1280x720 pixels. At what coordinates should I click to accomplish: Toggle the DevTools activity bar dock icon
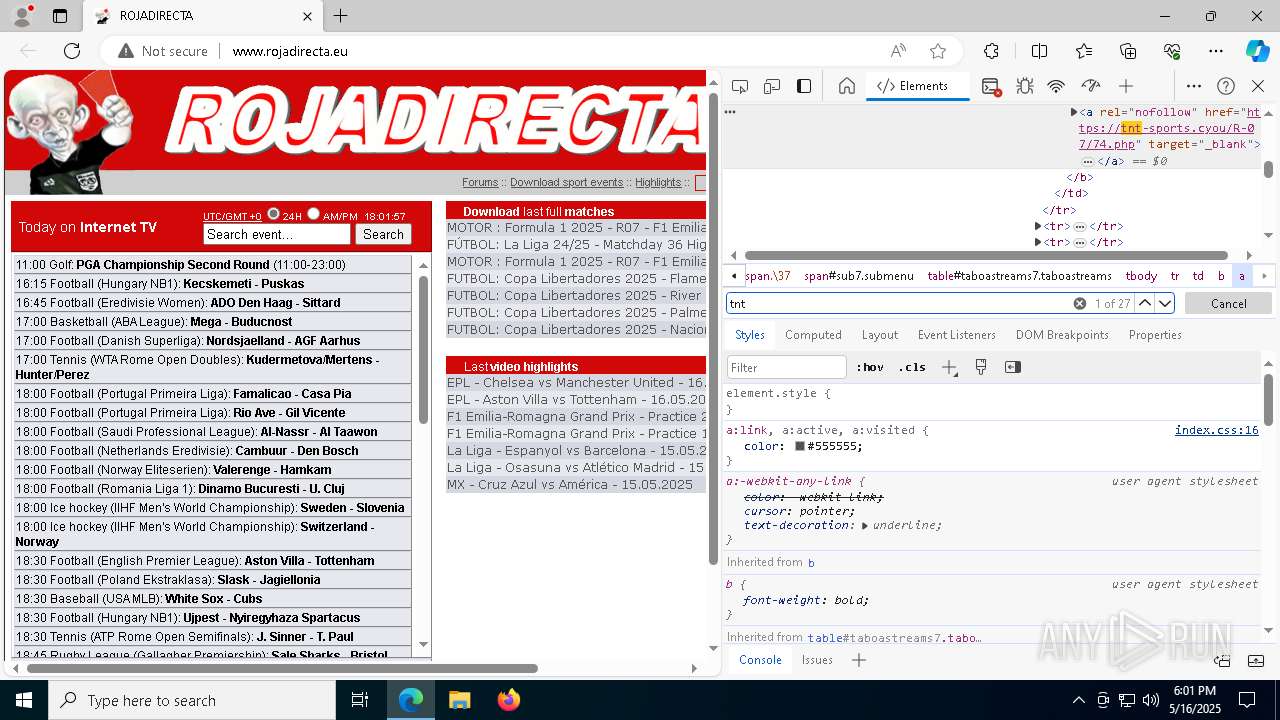804,86
